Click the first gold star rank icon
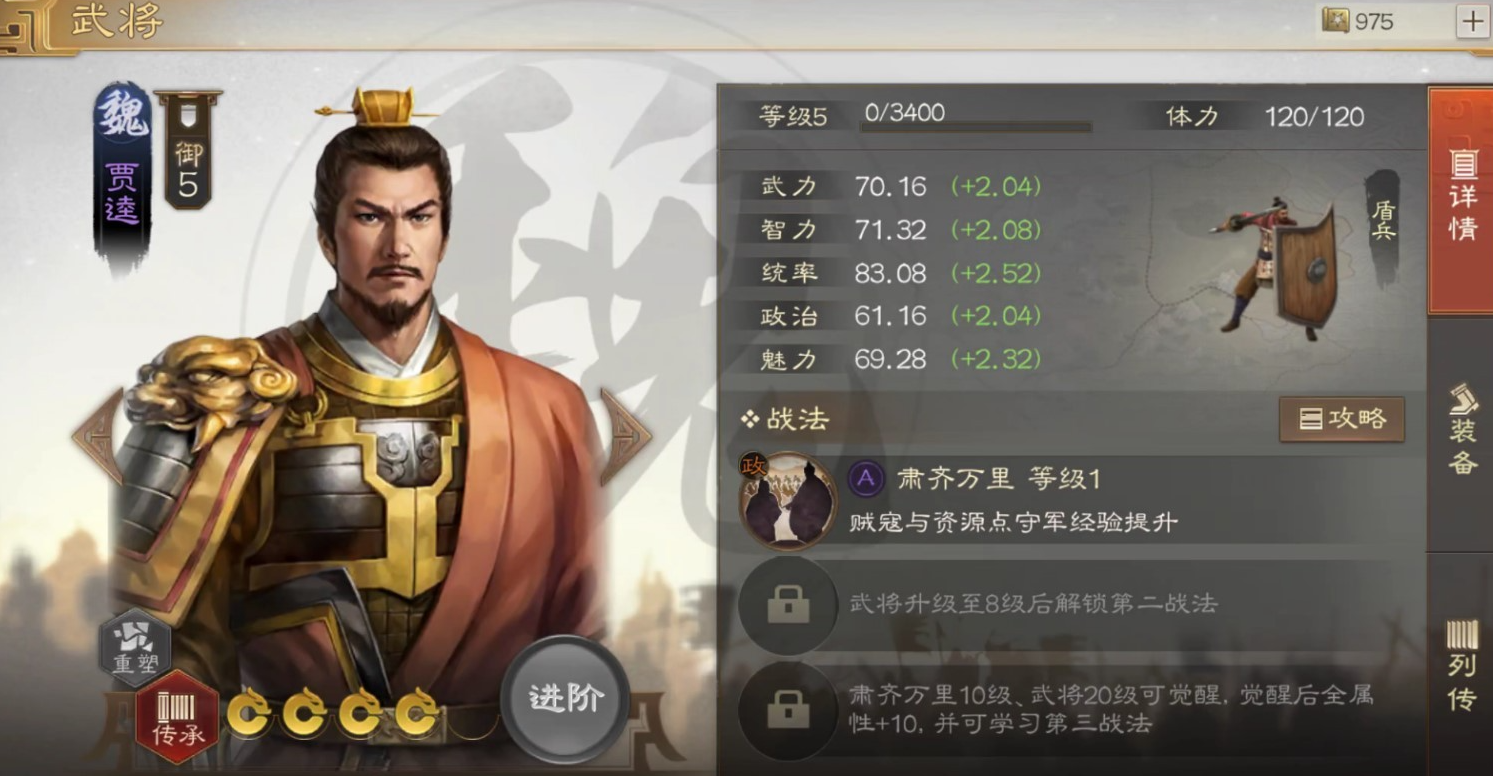 point(248,713)
